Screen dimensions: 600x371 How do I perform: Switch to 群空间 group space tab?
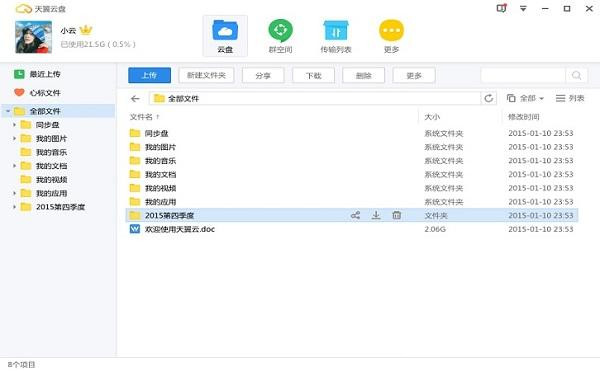(280, 36)
